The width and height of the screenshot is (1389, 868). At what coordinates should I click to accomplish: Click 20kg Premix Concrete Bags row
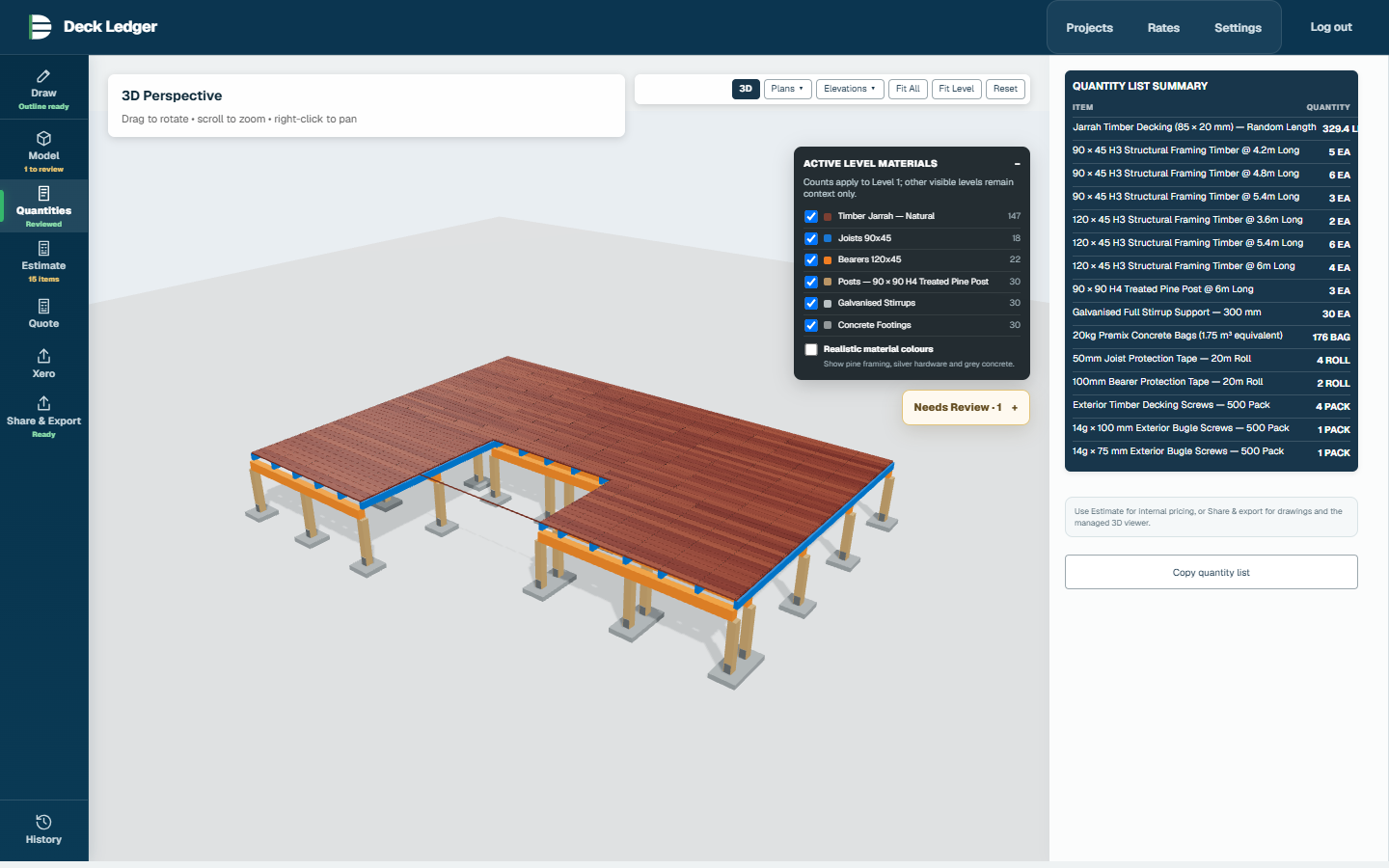(1212, 336)
